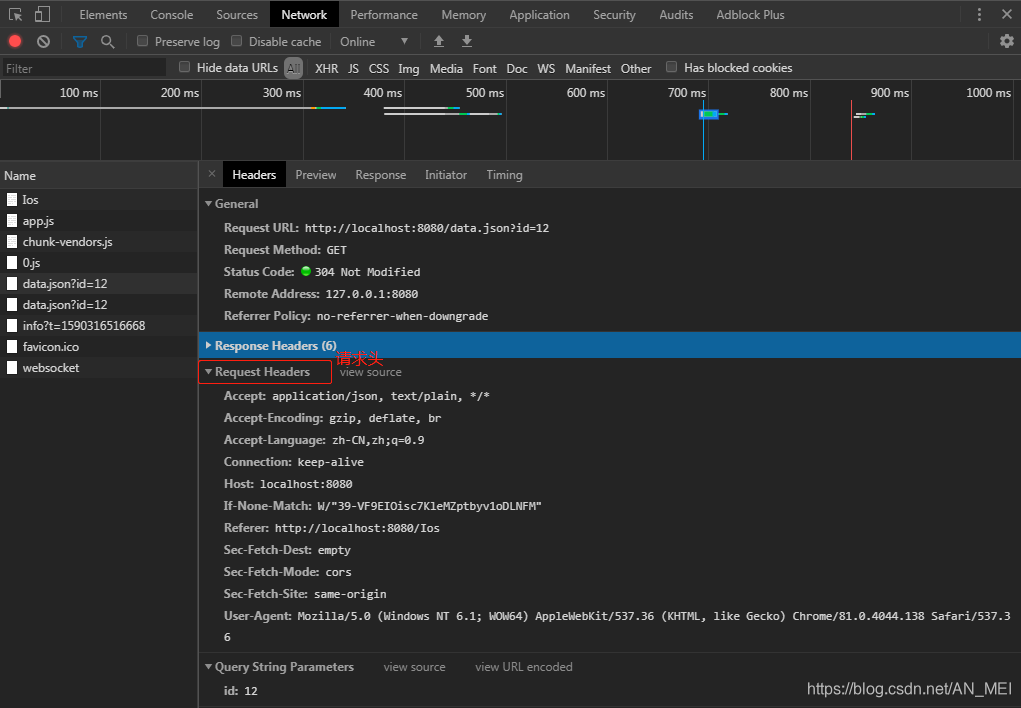Open the Memory tab
The height and width of the screenshot is (708, 1021).
click(464, 14)
